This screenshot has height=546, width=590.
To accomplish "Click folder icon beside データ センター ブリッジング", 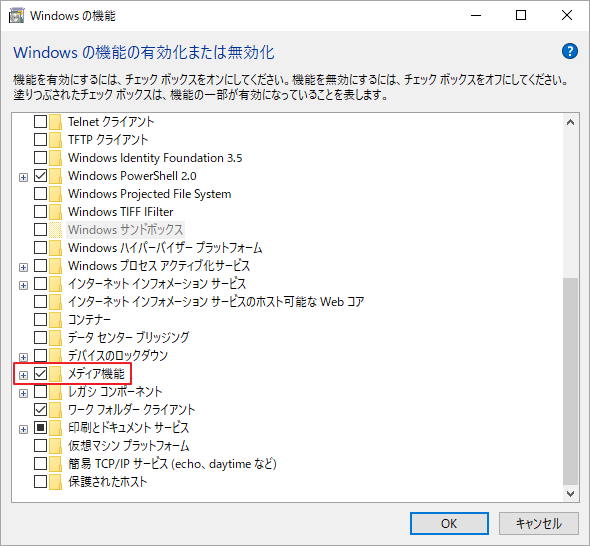I will pos(56,338).
